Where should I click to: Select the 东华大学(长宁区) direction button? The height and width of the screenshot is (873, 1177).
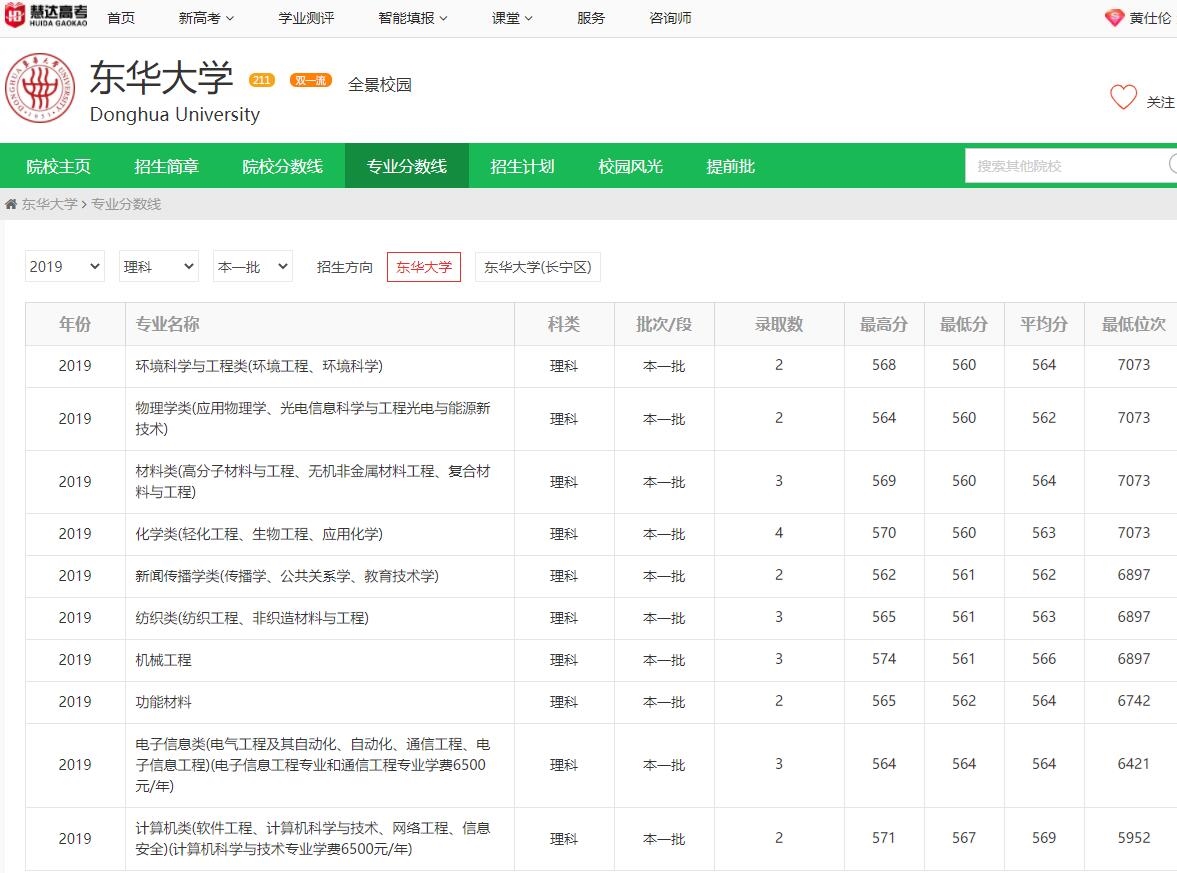[537, 266]
